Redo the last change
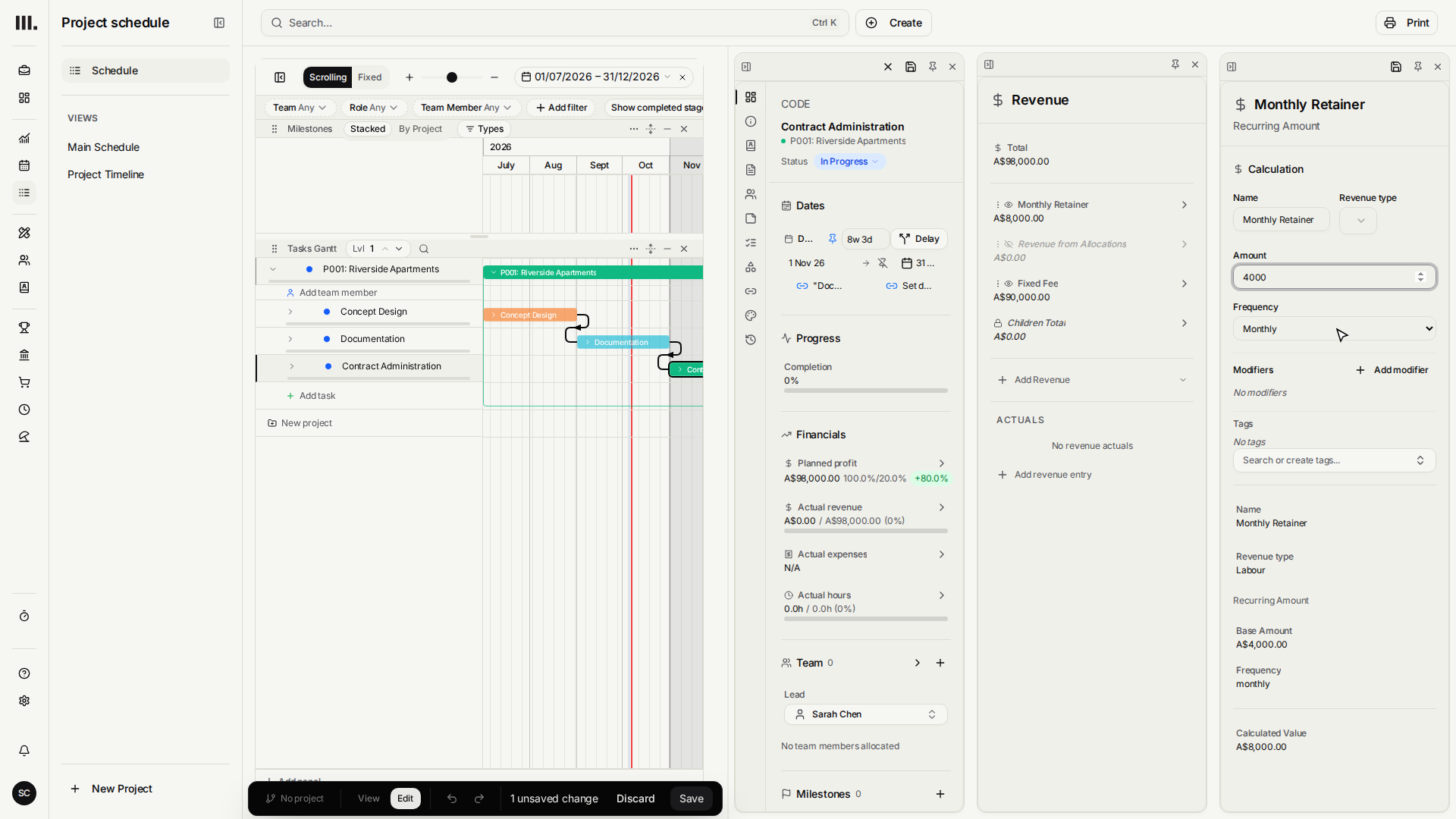This screenshot has width=1456, height=819. pos(479,799)
